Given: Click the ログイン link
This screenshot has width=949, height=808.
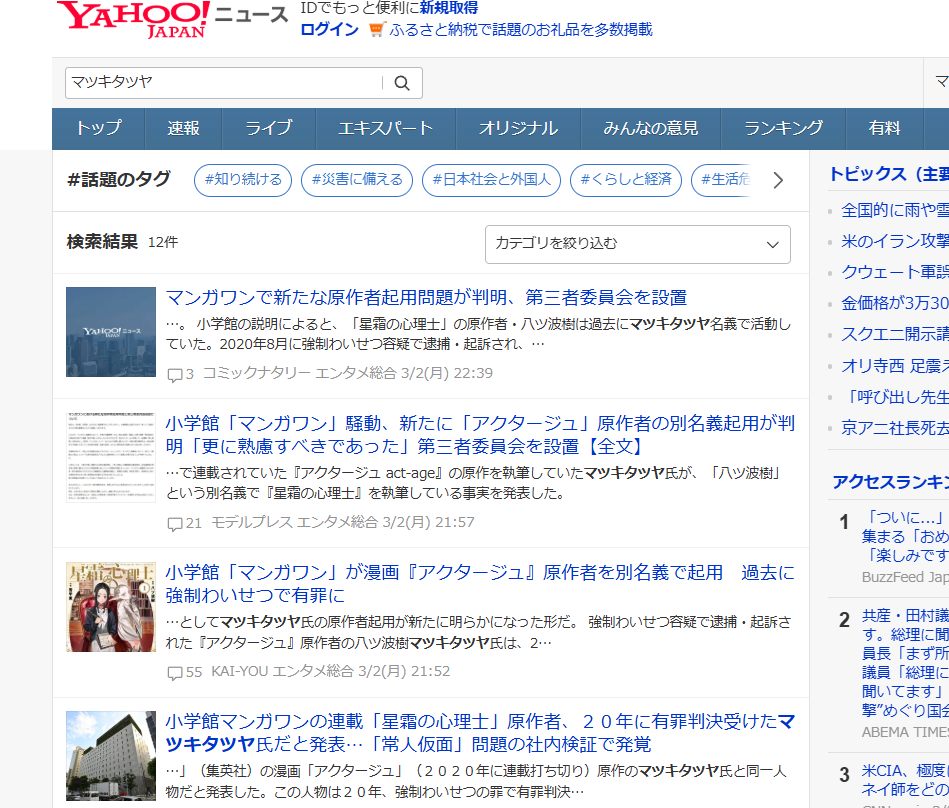Looking at the screenshot, I should (329, 29).
